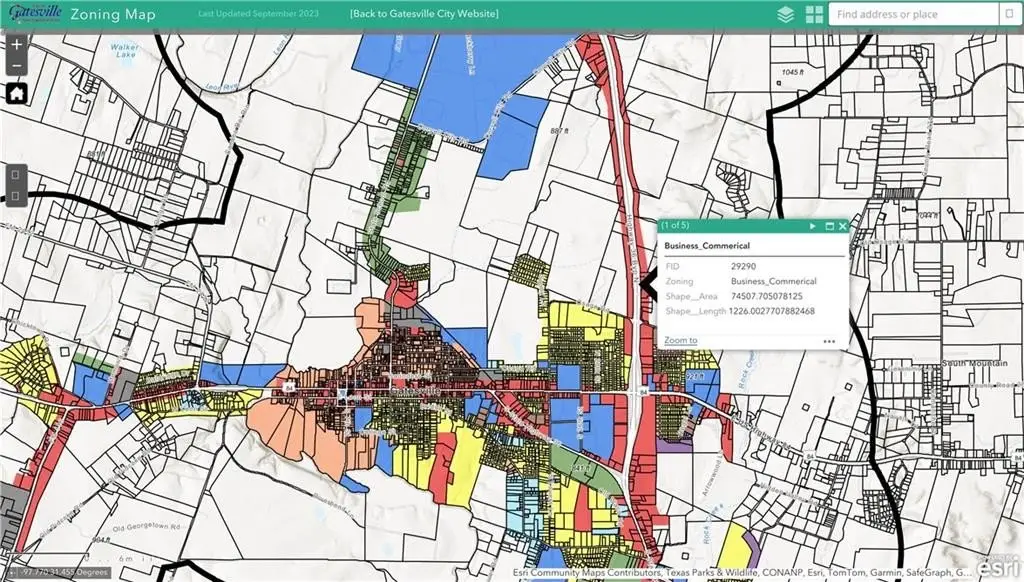This screenshot has width=1024, height=582.
Task: Click the upper widget button on left panel
Action: click(16, 175)
